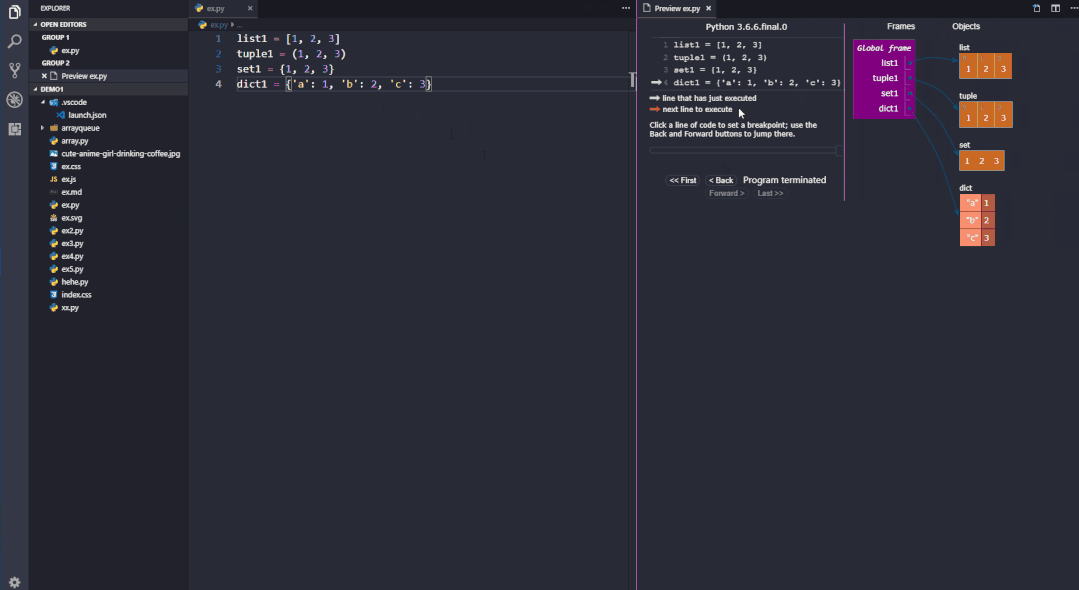Image resolution: width=1079 pixels, height=590 pixels.
Task: Click the open file icon in the preview toolbar
Action: (x=1035, y=8)
